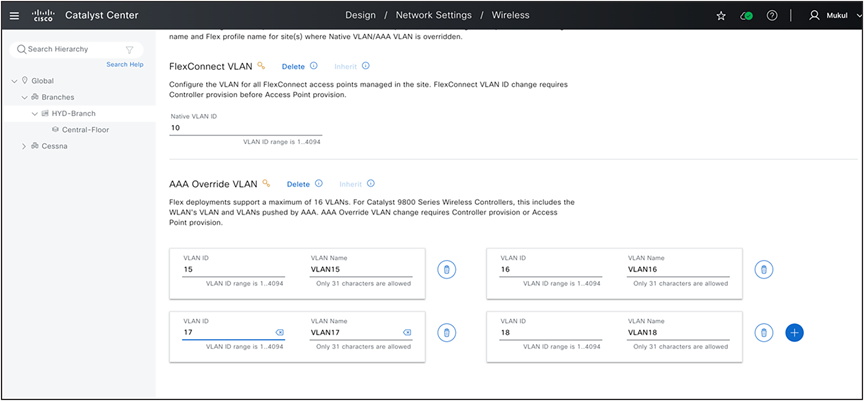The height and width of the screenshot is (401, 864).
Task: Click the Search Hierarchy input field
Action: (x=76, y=50)
